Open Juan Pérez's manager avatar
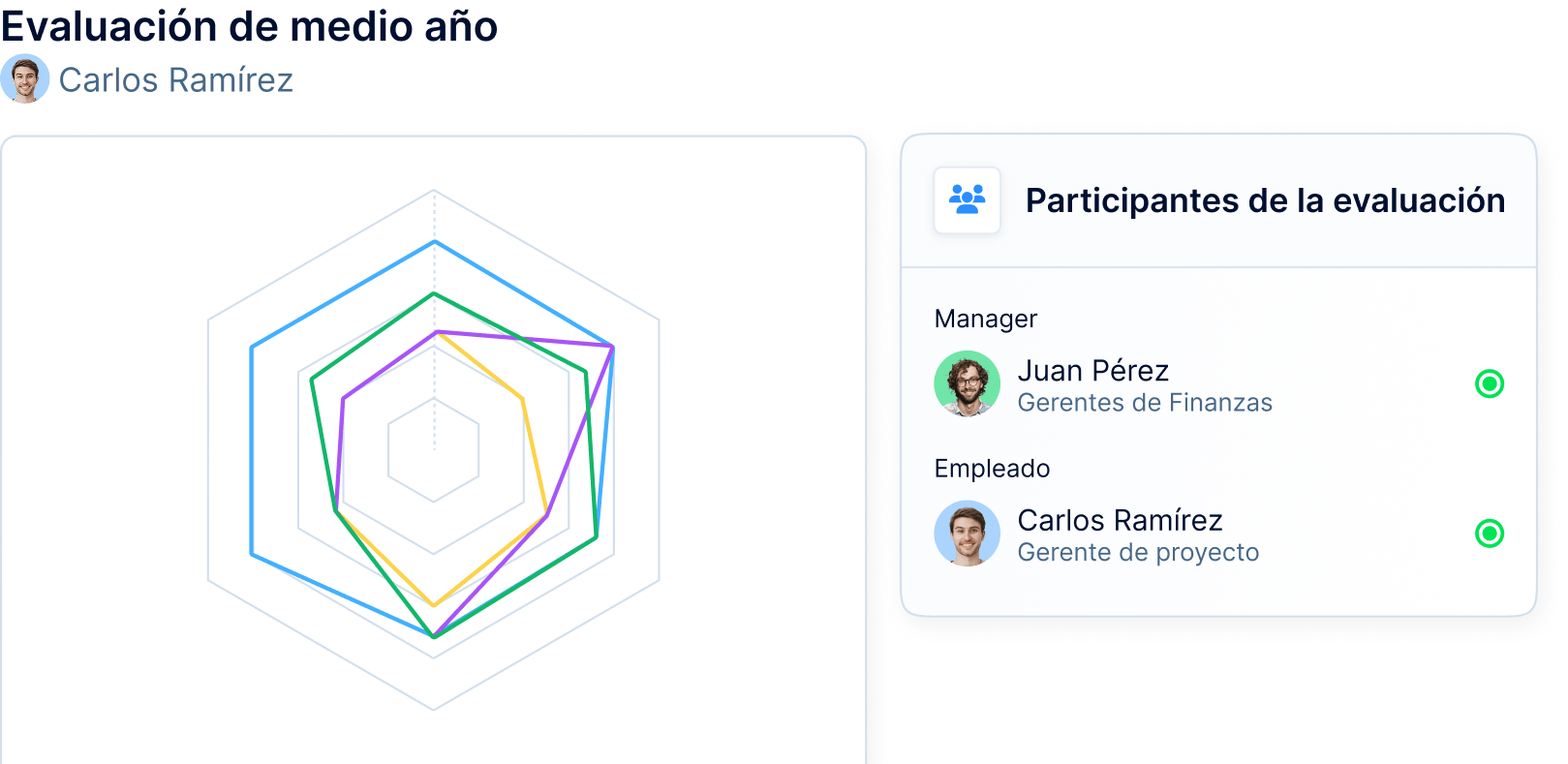 [x=967, y=383]
